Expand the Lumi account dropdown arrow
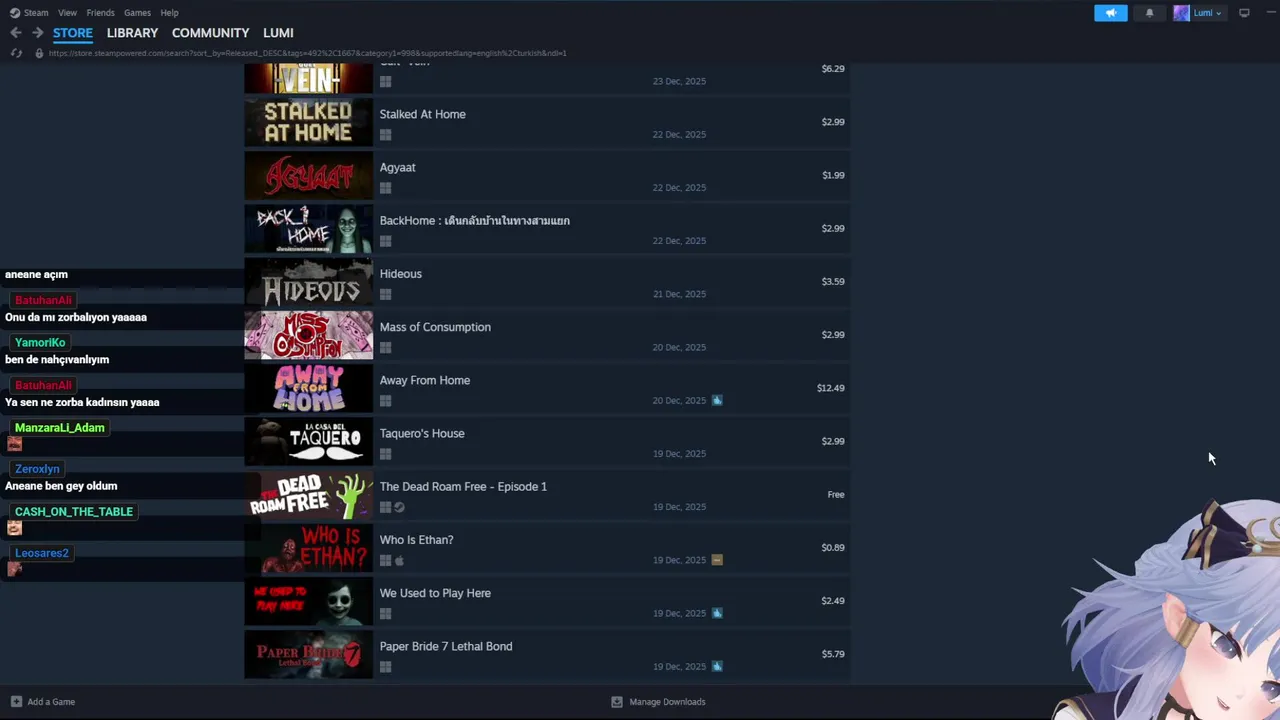The height and width of the screenshot is (720, 1280). (x=1218, y=14)
